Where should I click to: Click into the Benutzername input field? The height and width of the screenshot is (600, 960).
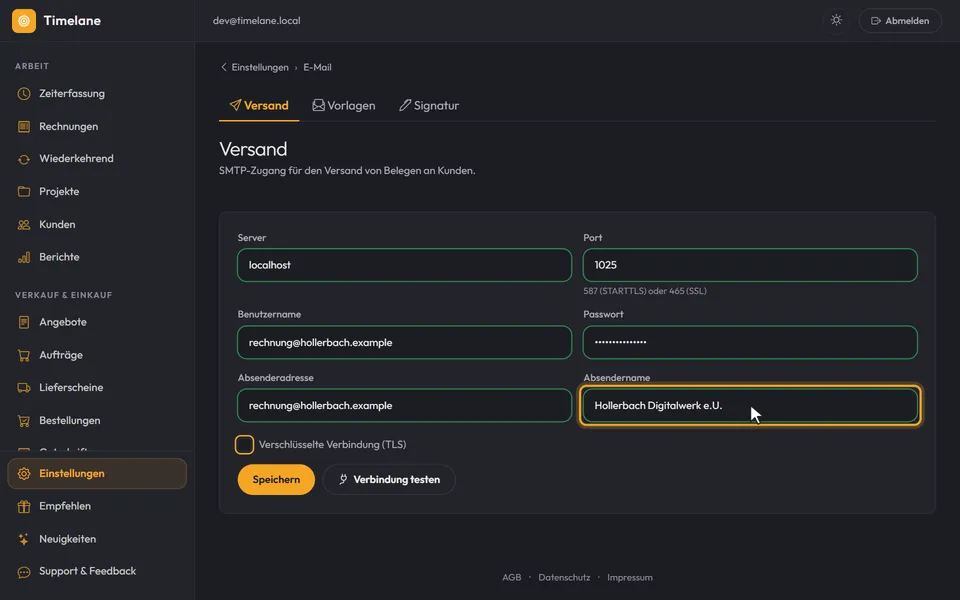(405, 342)
